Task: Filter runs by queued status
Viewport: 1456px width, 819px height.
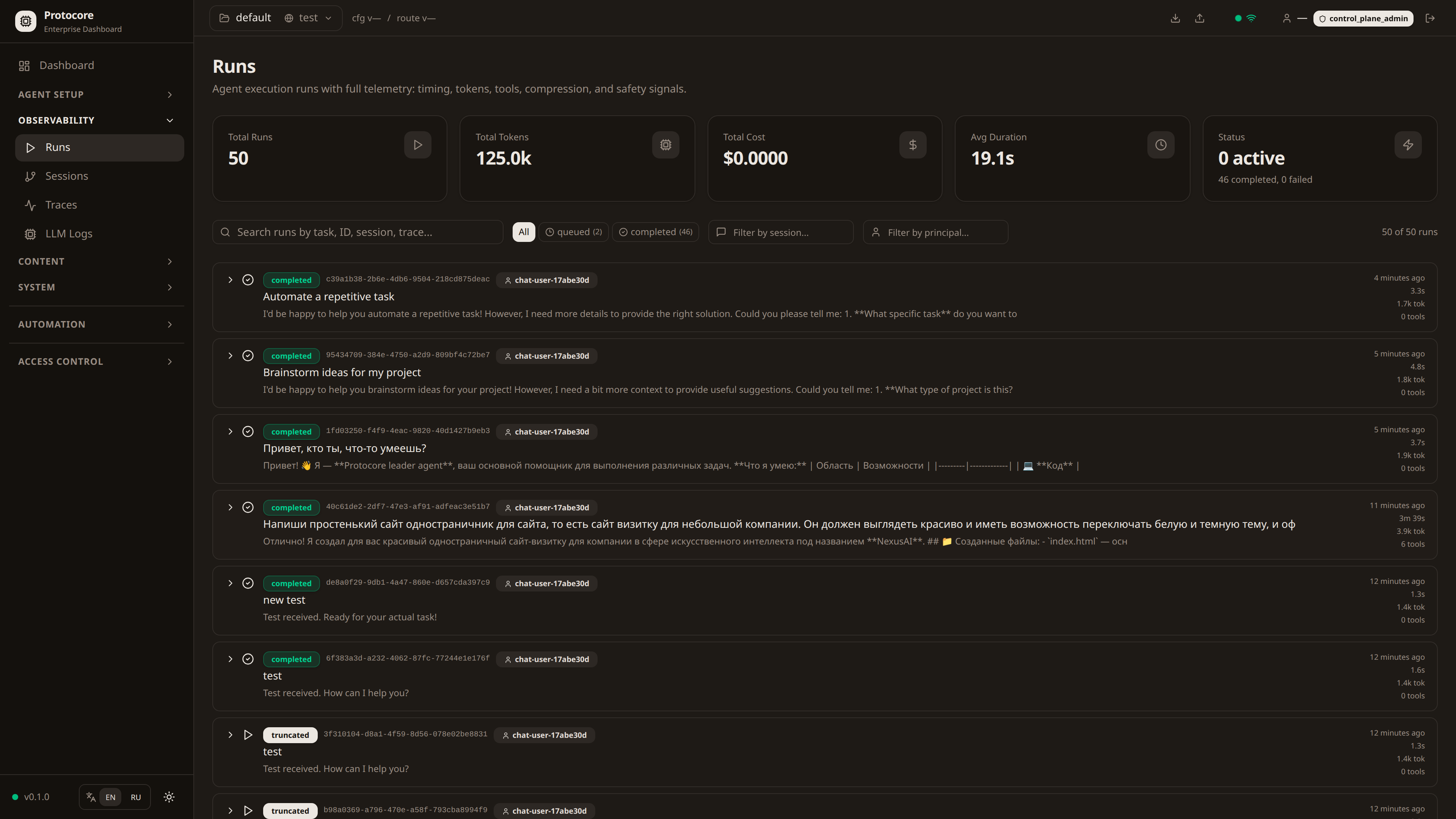Action: (x=574, y=232)
